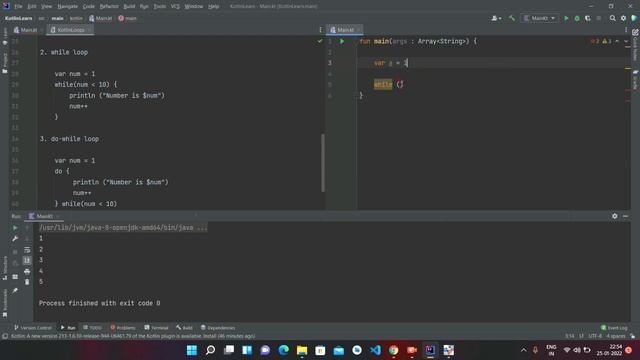Screen dimensions: 640x360
Task: Open Run panel settings gear
Action: coord(614,216)
